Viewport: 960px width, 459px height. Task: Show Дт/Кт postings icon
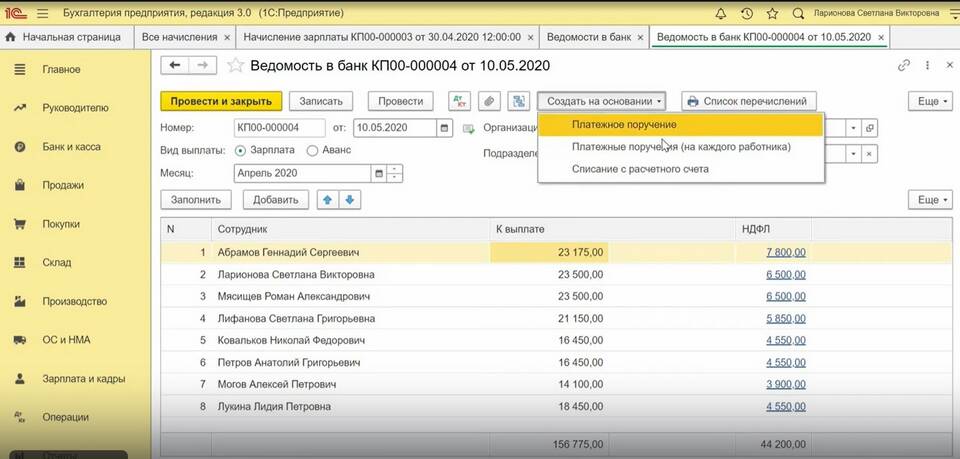[x=459, y=101]
